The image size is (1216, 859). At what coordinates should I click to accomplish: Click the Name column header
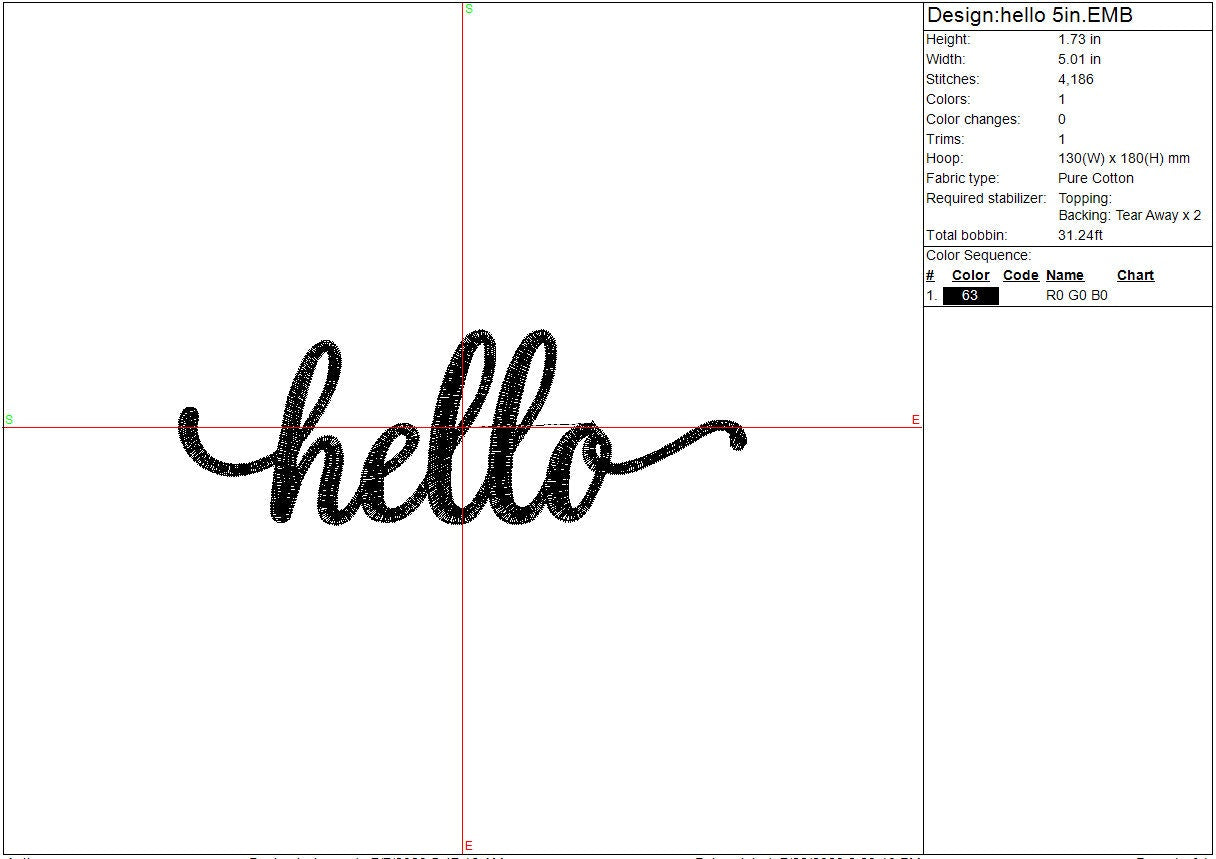(1065, 276)
